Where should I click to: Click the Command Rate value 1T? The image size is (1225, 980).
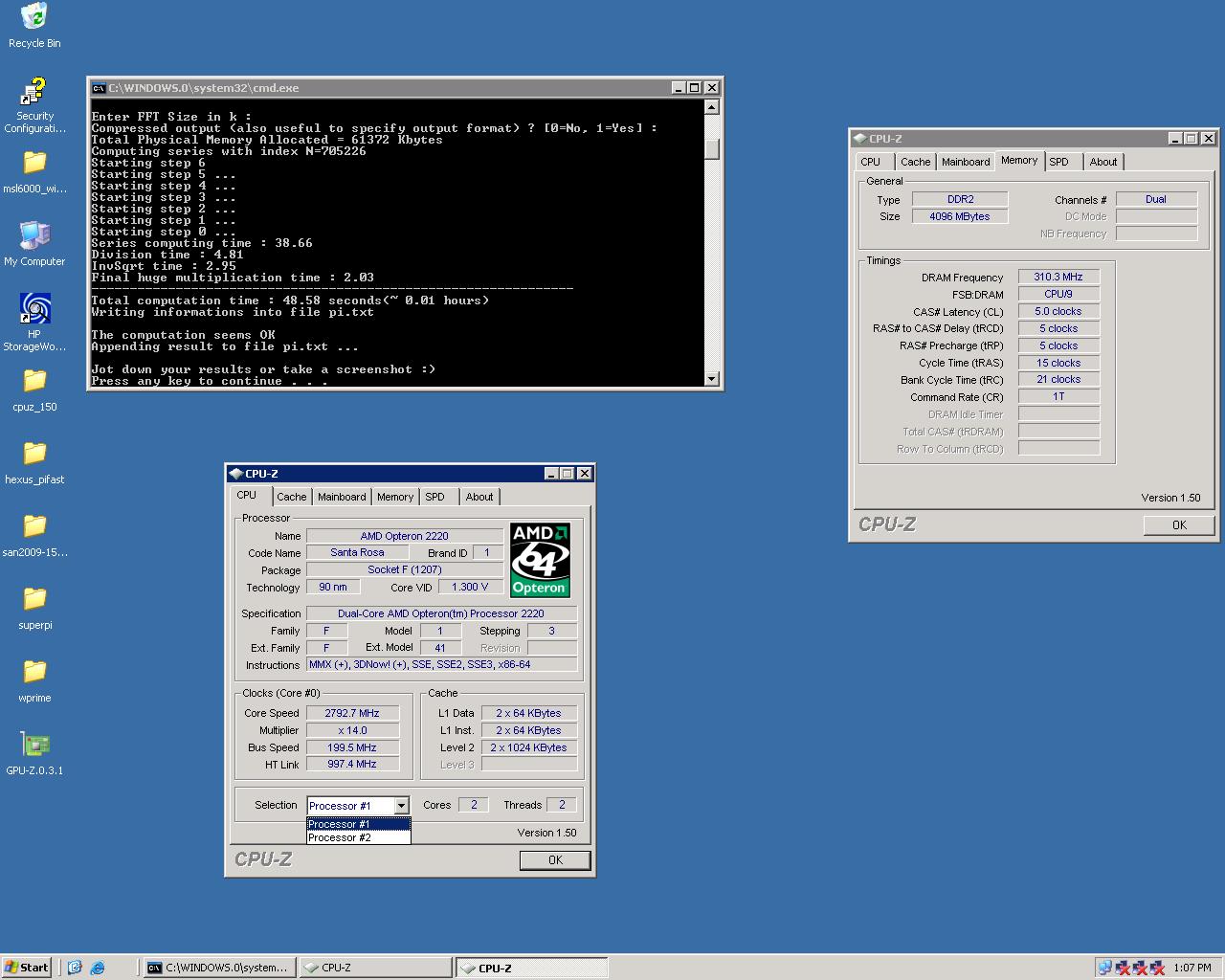pos(1058,396)
